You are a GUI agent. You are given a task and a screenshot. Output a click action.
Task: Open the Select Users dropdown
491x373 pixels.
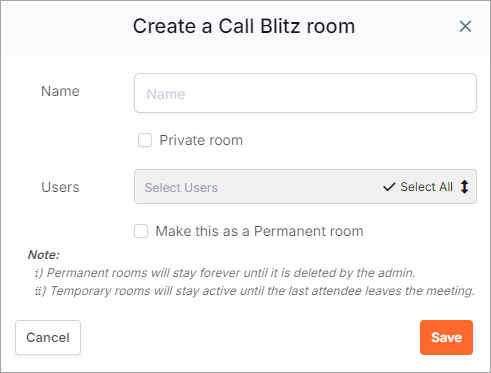pyautogui.click(x=305, y=187)
